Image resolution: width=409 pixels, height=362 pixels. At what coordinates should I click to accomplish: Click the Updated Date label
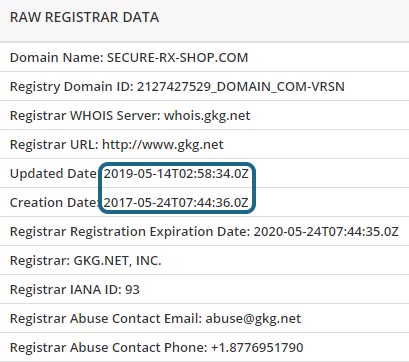click(x=54, y=174)
